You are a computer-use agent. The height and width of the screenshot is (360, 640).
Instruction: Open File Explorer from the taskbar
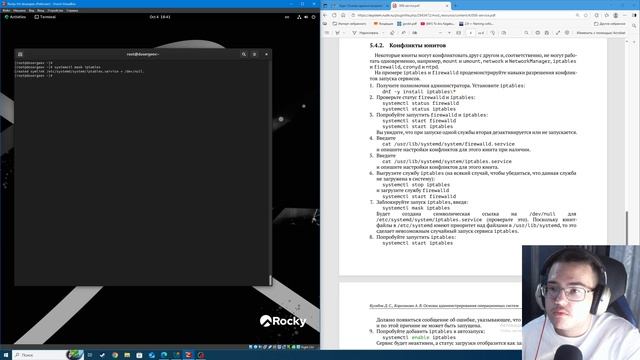click(127, 355)
